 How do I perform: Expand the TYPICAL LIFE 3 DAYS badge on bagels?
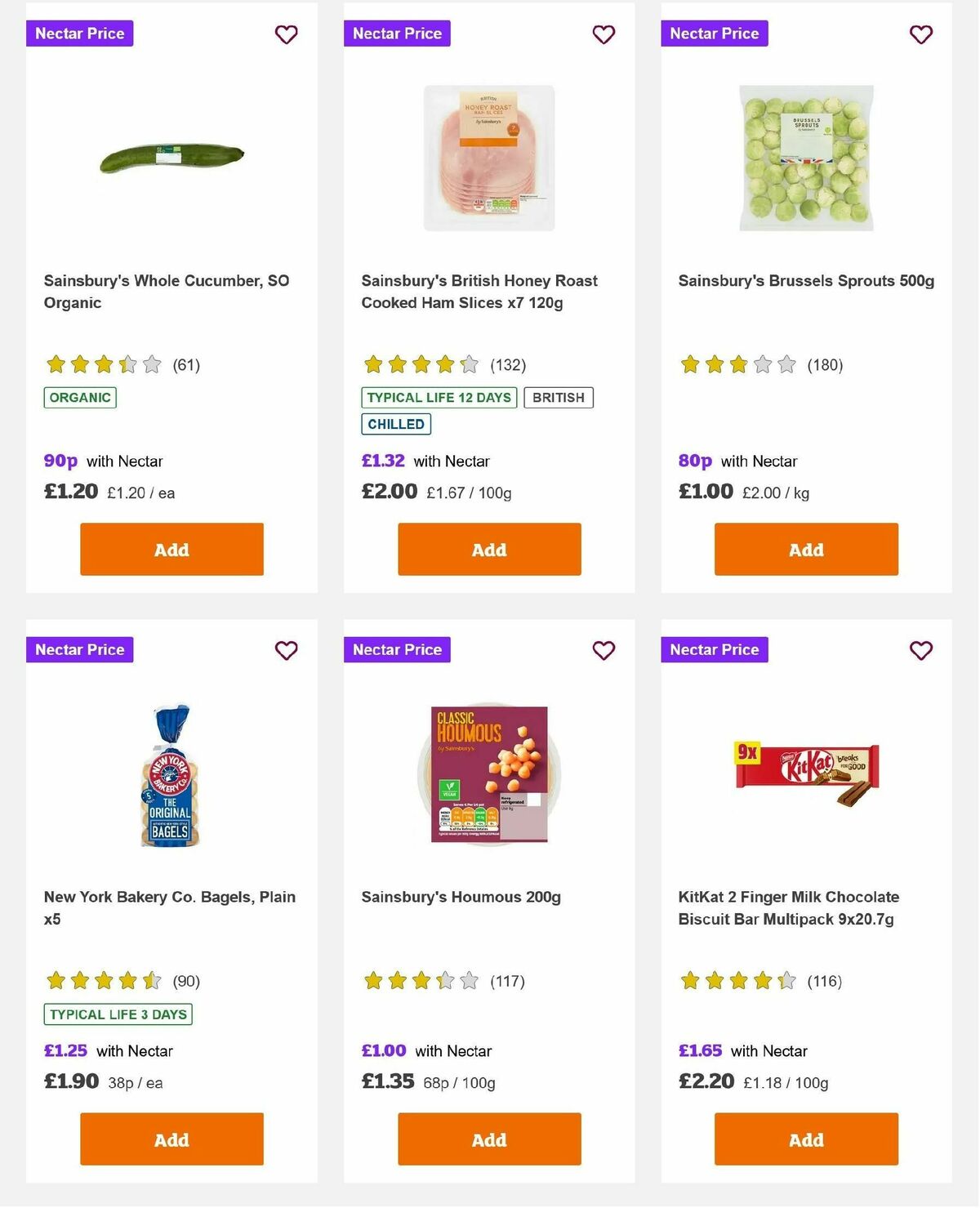click(118, 1014)
